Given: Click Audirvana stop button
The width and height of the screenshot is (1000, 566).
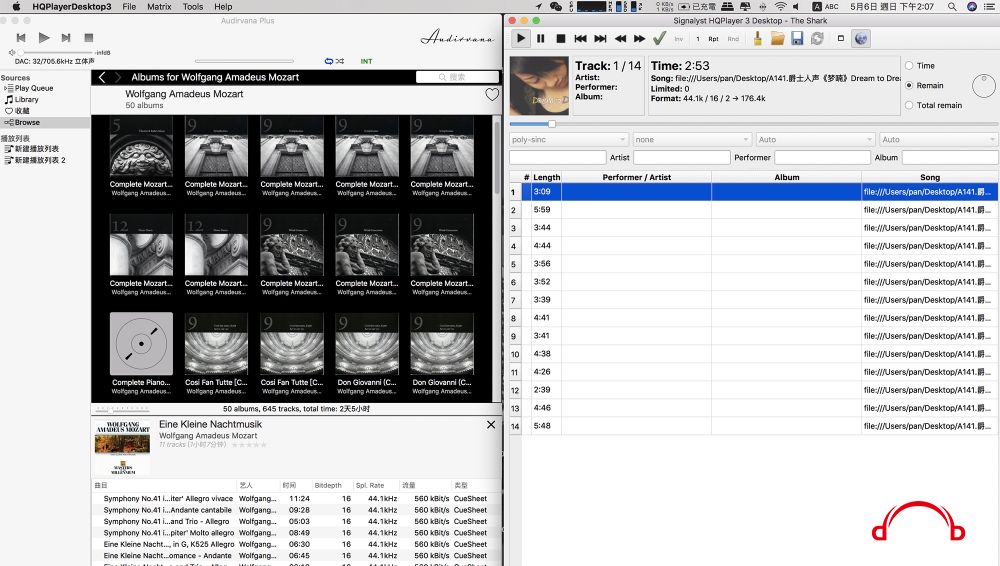Looking at the screenshot, I should (89, 38).
